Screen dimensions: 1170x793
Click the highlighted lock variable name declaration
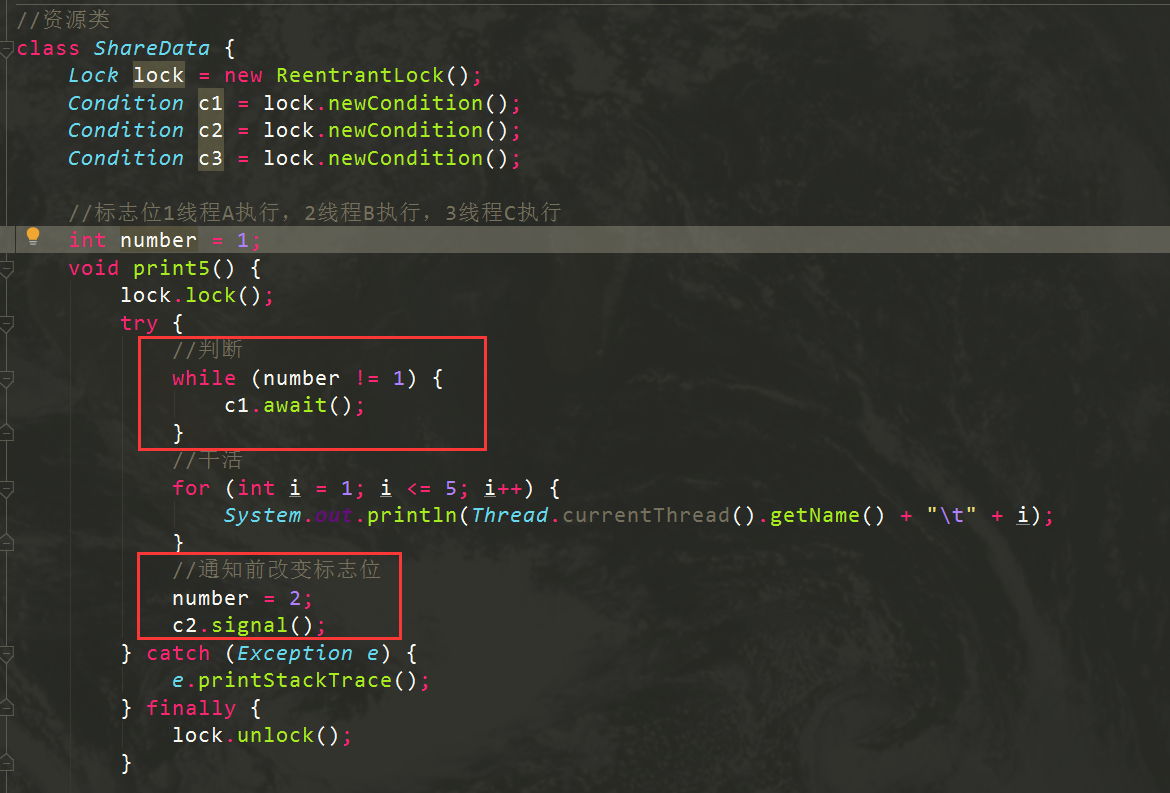click(x=159, y=75)
